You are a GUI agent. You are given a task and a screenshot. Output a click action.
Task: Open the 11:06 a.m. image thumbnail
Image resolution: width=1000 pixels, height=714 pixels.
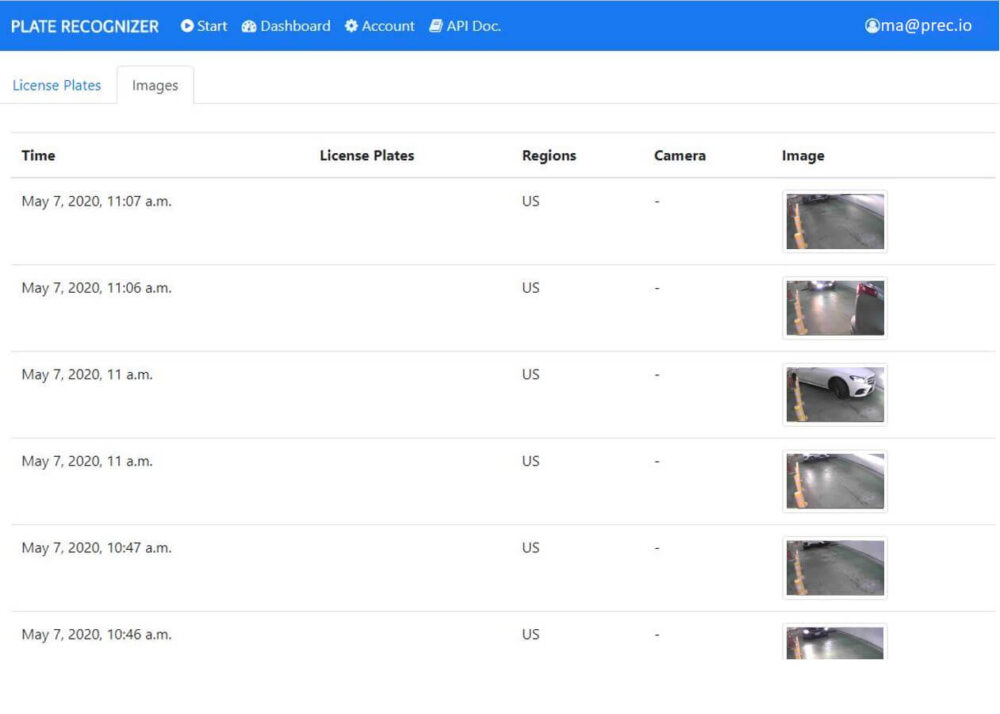(x=835, y=308)
